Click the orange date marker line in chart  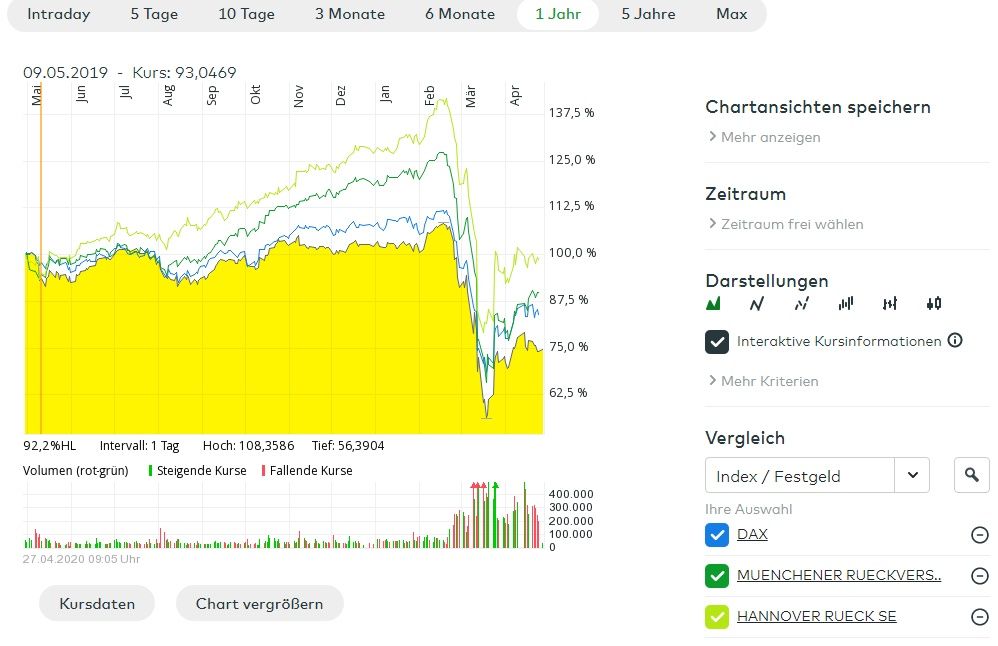point(41,260)
